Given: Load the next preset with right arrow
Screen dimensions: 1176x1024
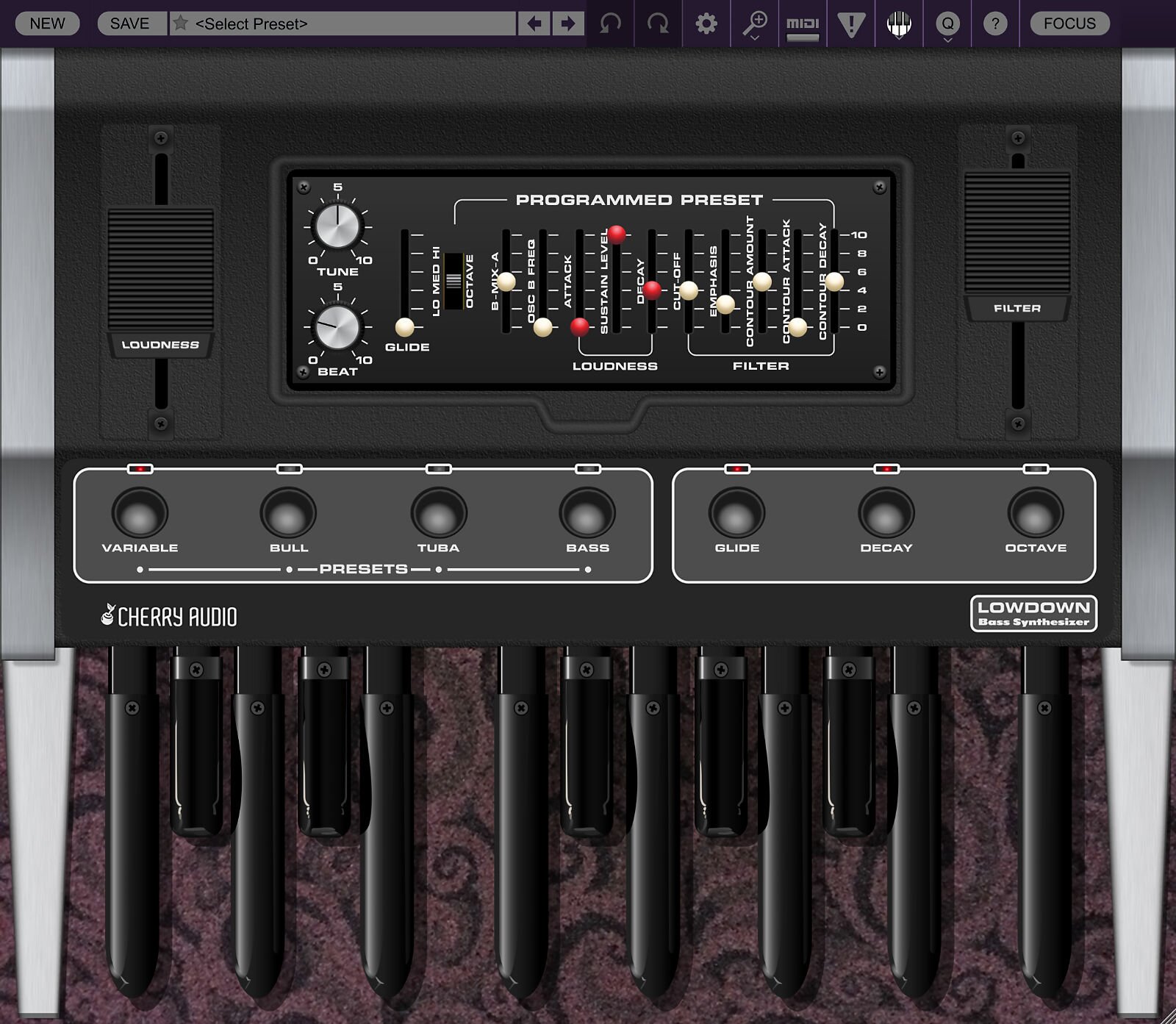Looking at the screenshot, I should tap(567, 24).
